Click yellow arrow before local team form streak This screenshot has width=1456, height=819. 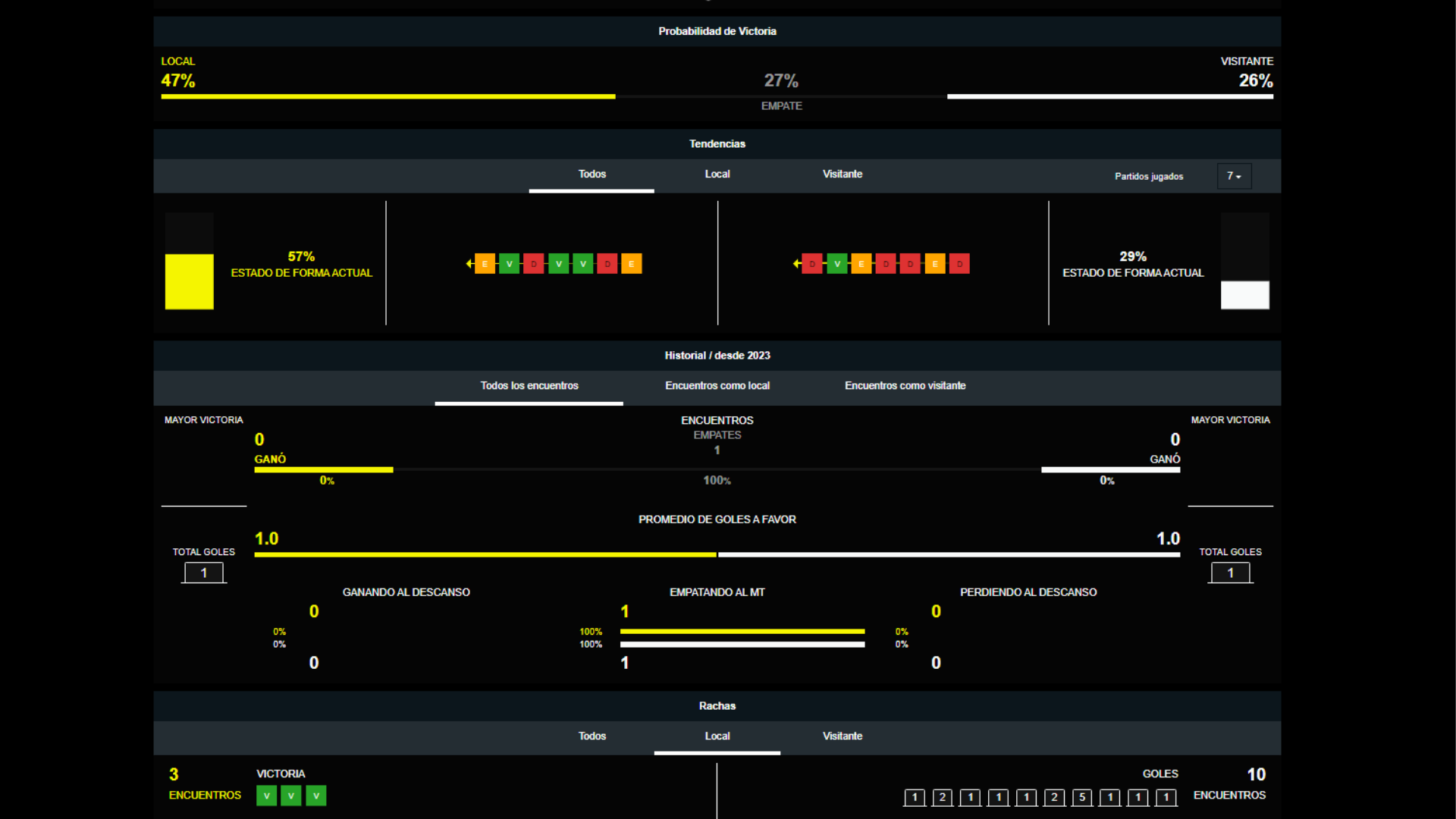[469, 264]
